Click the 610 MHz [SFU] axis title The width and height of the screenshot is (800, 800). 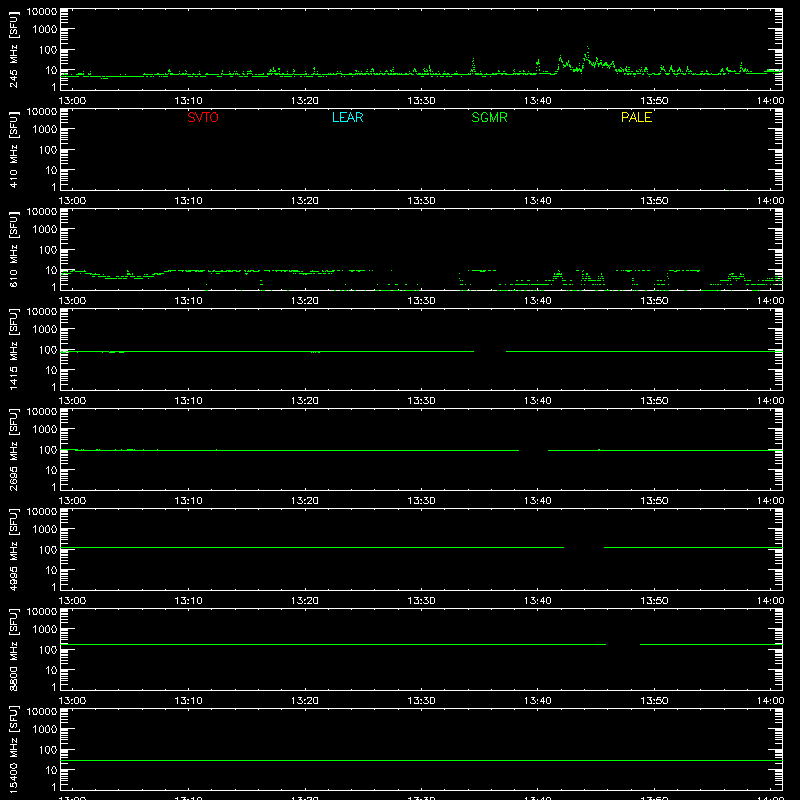coord(13,249)
